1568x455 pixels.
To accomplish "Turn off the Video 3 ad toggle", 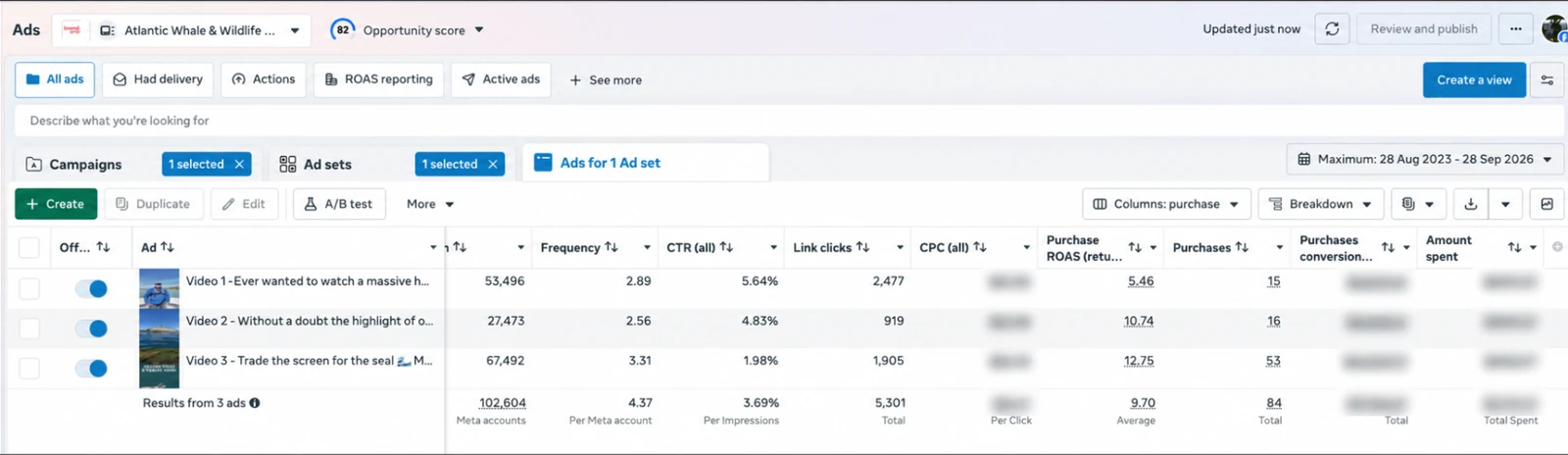I will [91, 369].
